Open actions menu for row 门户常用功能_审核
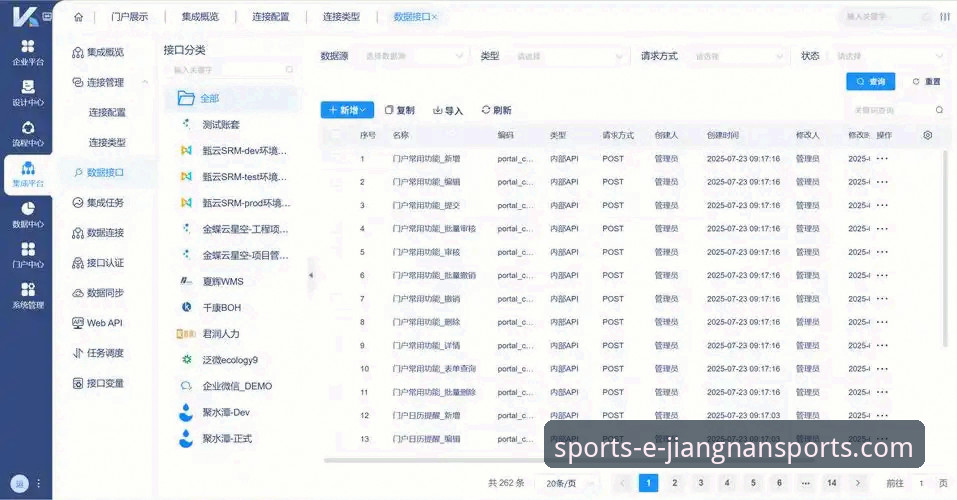957x500 pixels. (x=882, y=252)
